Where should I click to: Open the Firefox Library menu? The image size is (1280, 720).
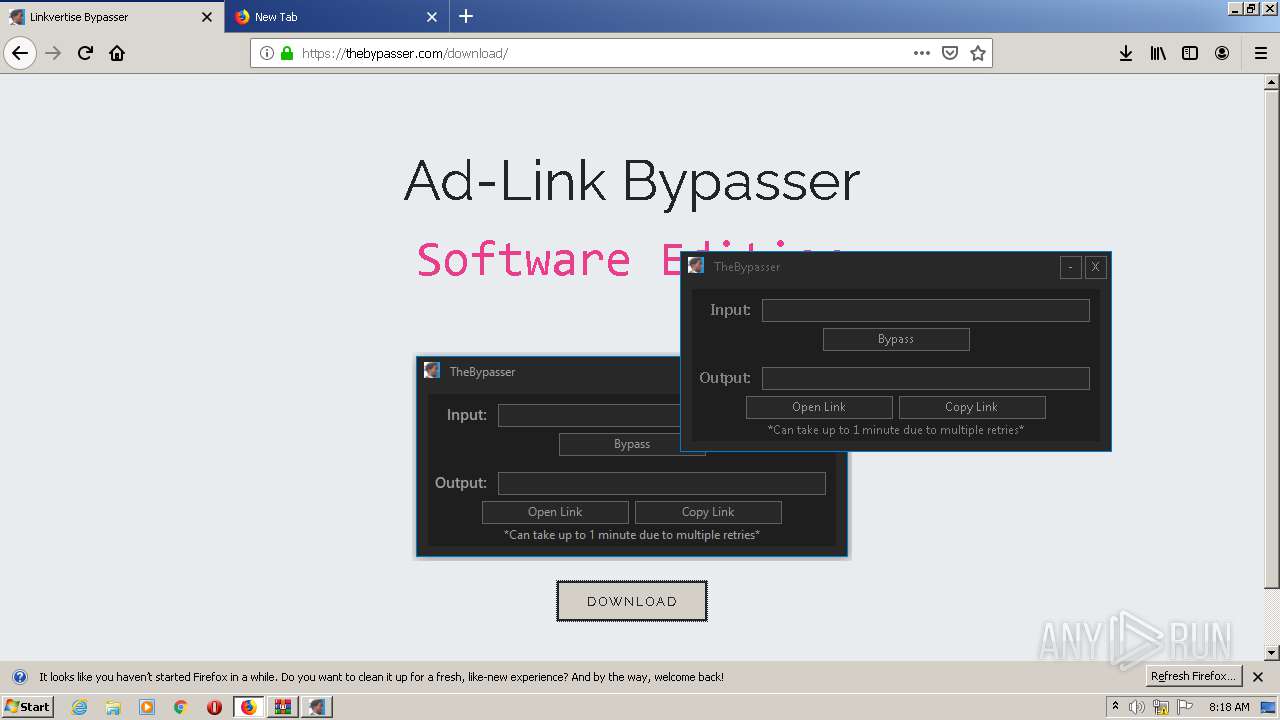point(1158,53)
